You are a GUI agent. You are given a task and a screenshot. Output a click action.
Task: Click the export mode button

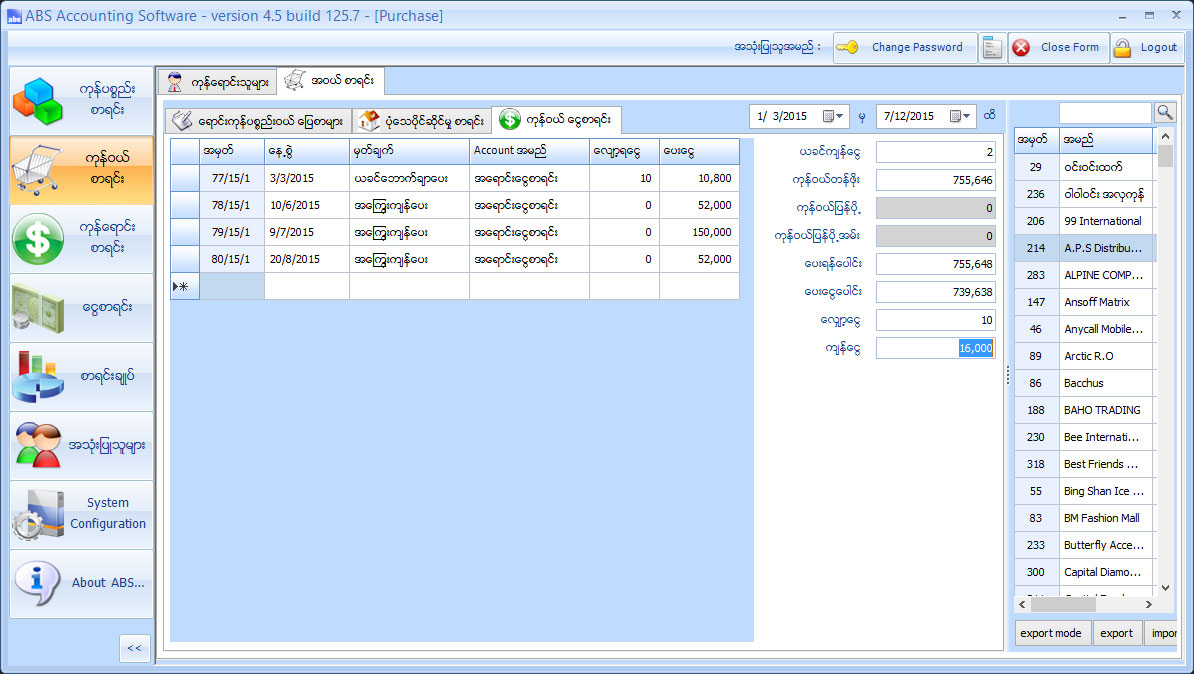pos(1050,633)
